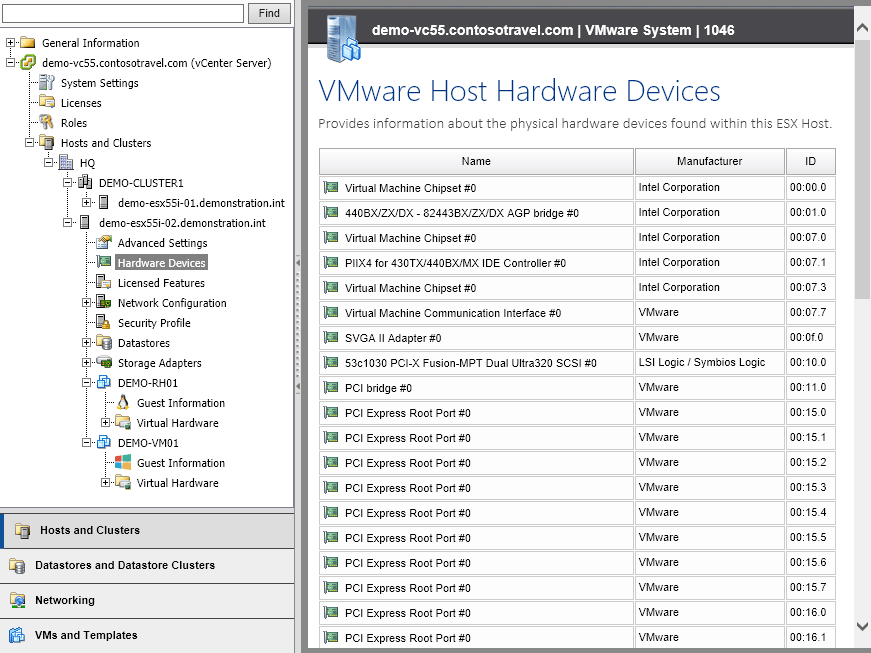Expand the General Information node
Viewport: 871px width, 653px height.
(10, 42)
